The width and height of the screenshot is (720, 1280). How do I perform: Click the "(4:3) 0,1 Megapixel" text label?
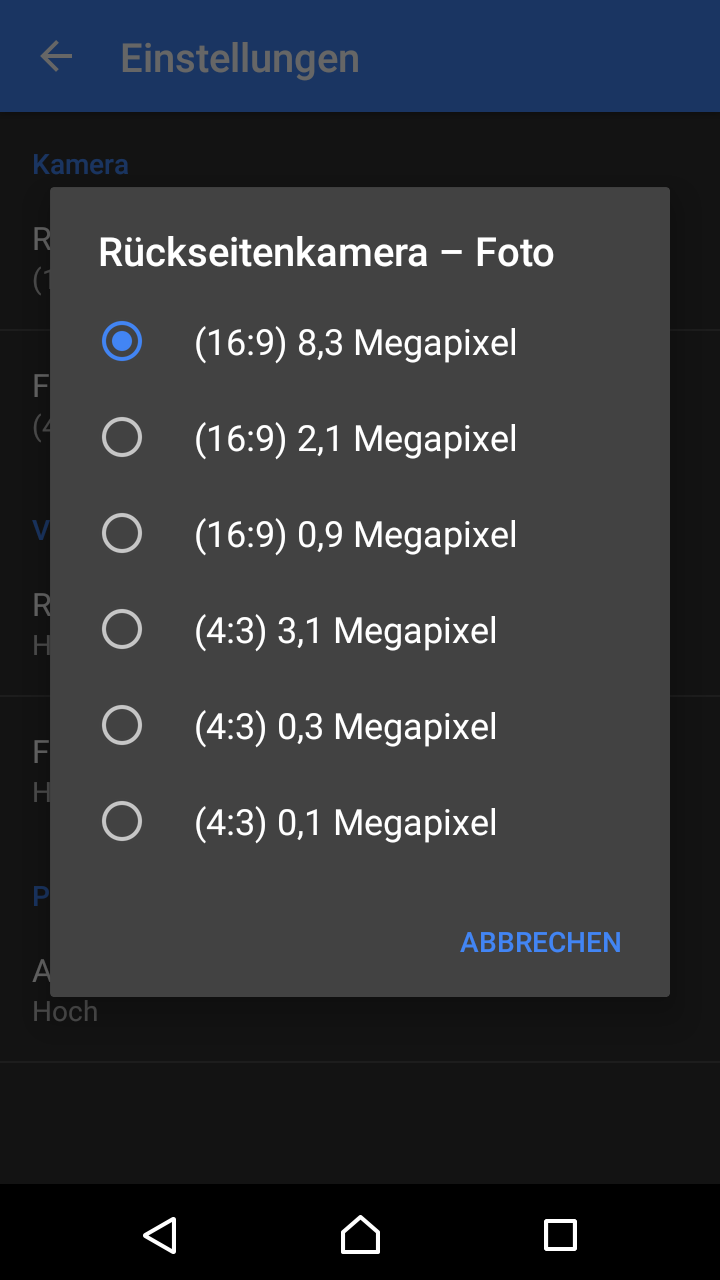pyautogui.click(x=346, y=823)
